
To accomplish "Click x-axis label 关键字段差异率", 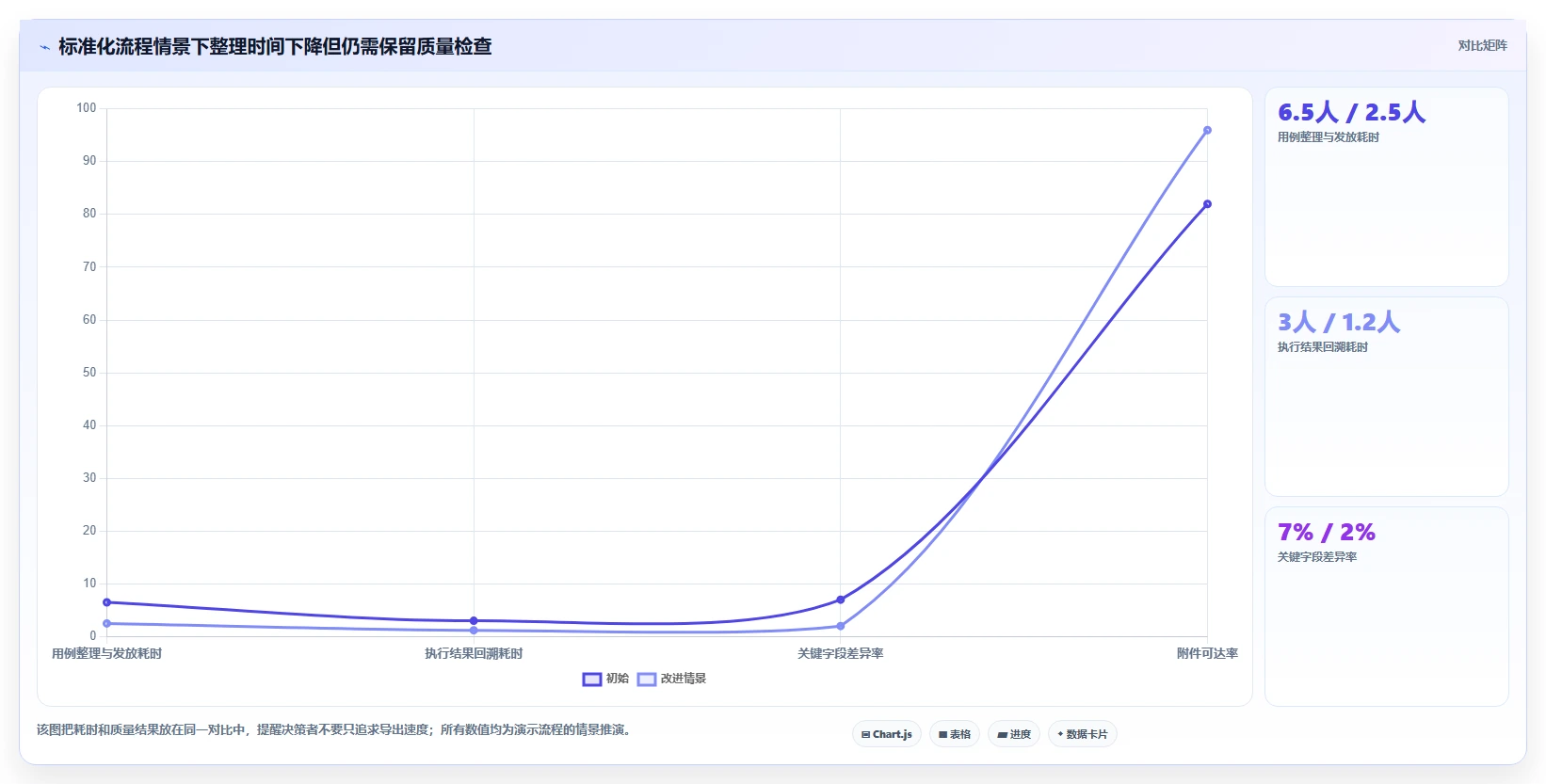I will tap(841, 653).
